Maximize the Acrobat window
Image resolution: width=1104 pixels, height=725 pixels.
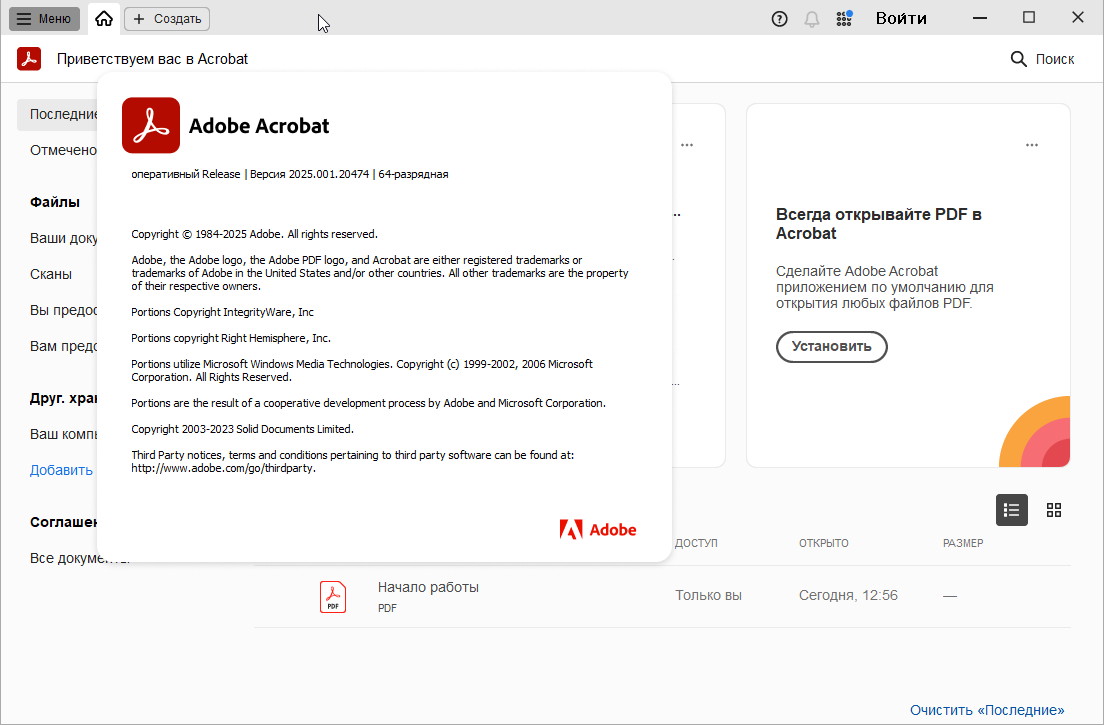pyautogui.click(x=1029, y=18)
